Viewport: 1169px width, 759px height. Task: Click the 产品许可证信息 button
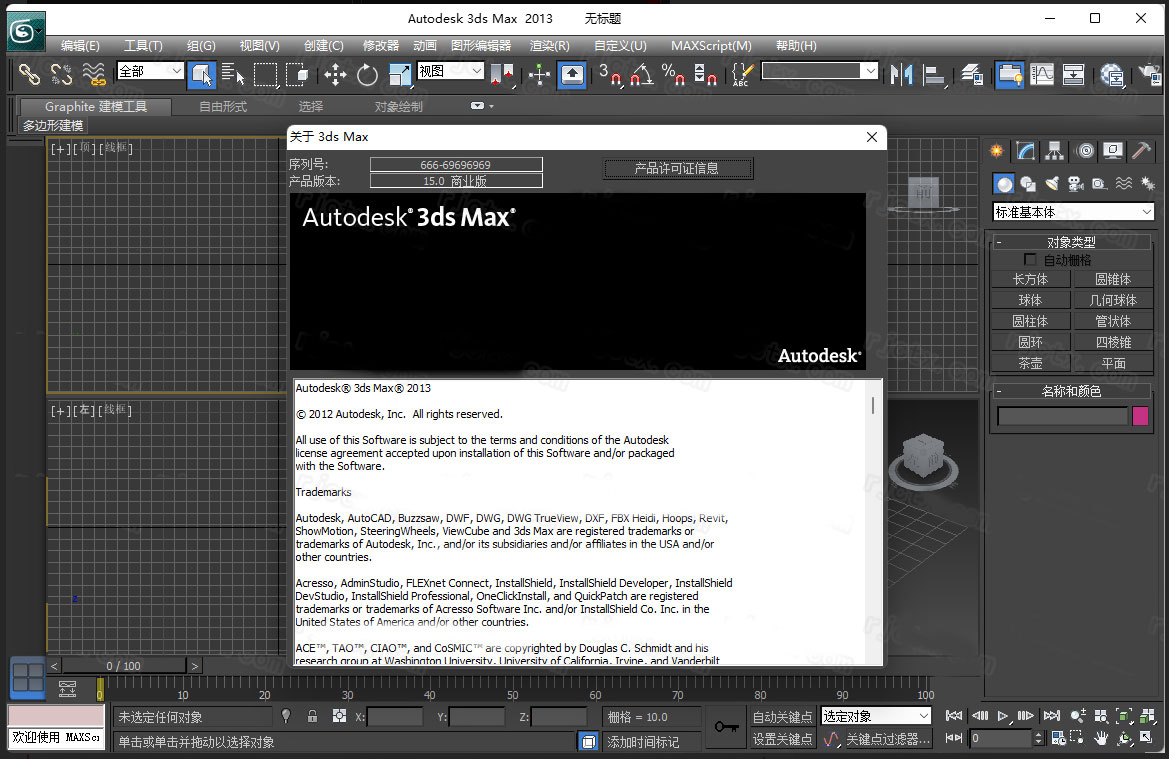(x=678, y=168)
